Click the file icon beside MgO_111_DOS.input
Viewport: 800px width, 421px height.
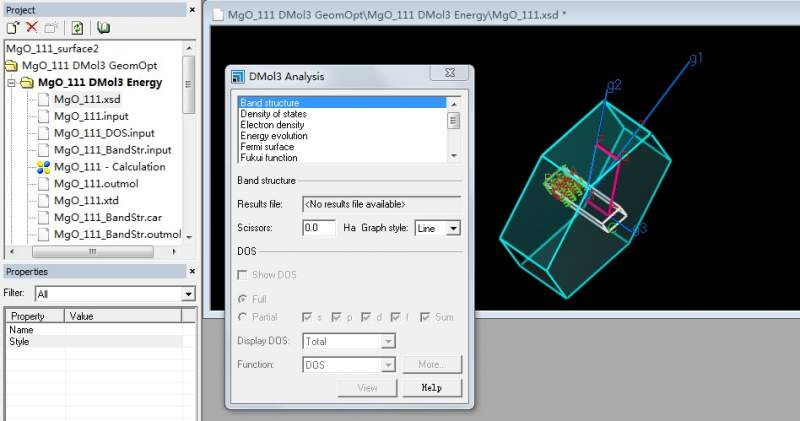pyautogui.click(x=44, y=133)
